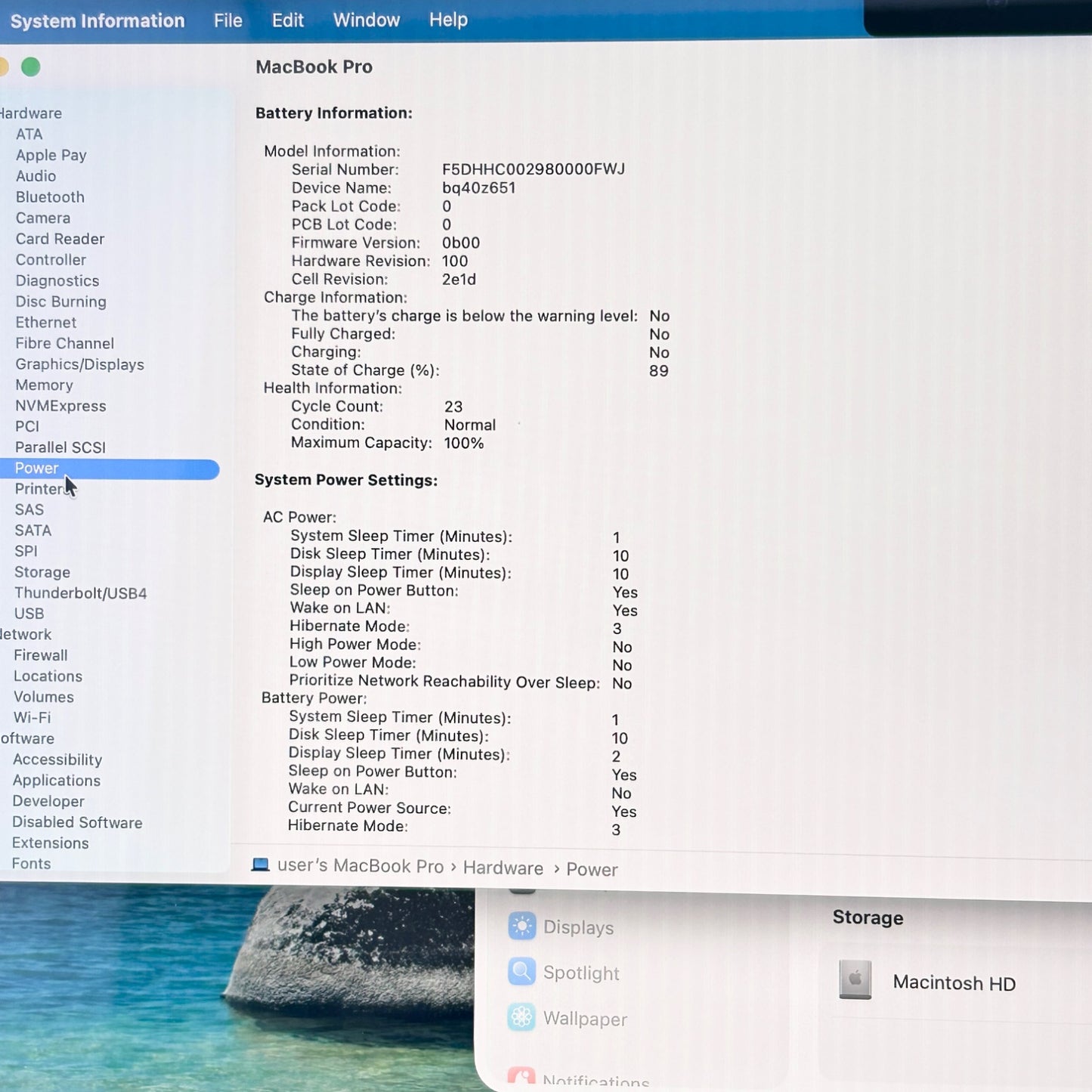
Task: Select Printers in the sidebar
Action: (41, 489)
